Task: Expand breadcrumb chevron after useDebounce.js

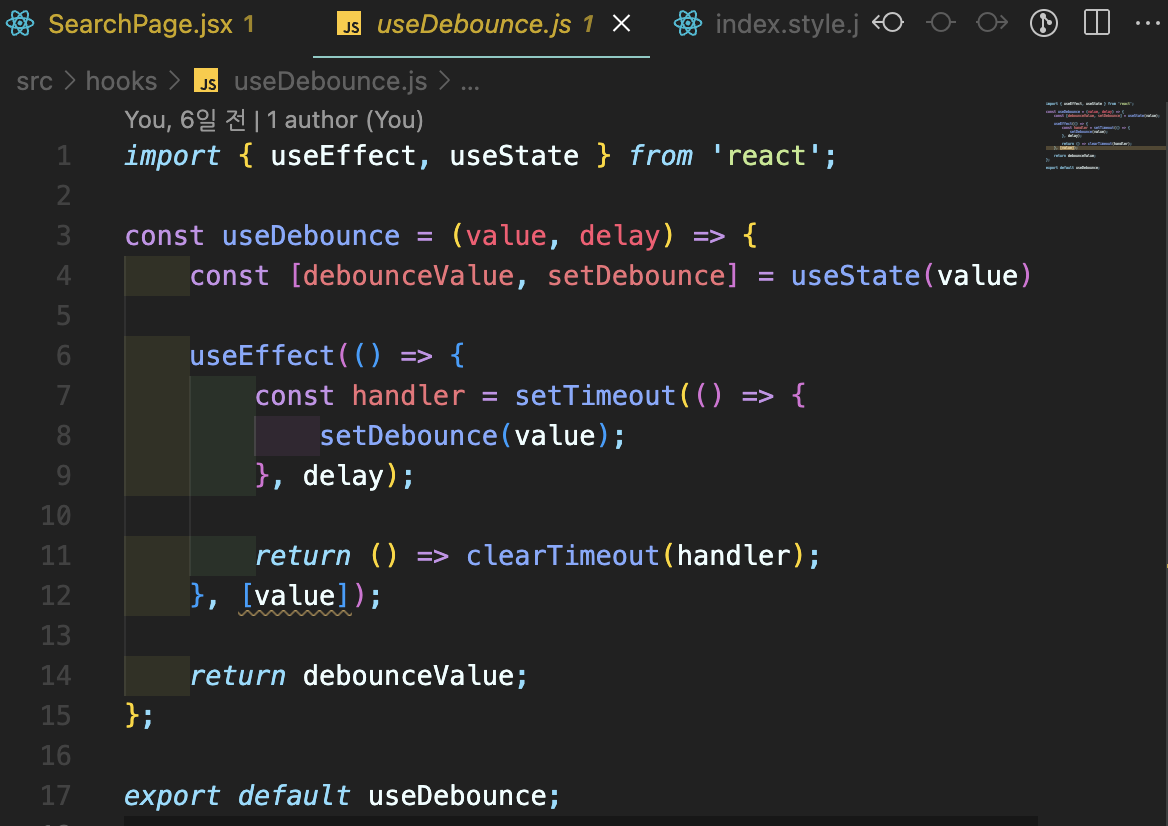Action: point(444,80)
